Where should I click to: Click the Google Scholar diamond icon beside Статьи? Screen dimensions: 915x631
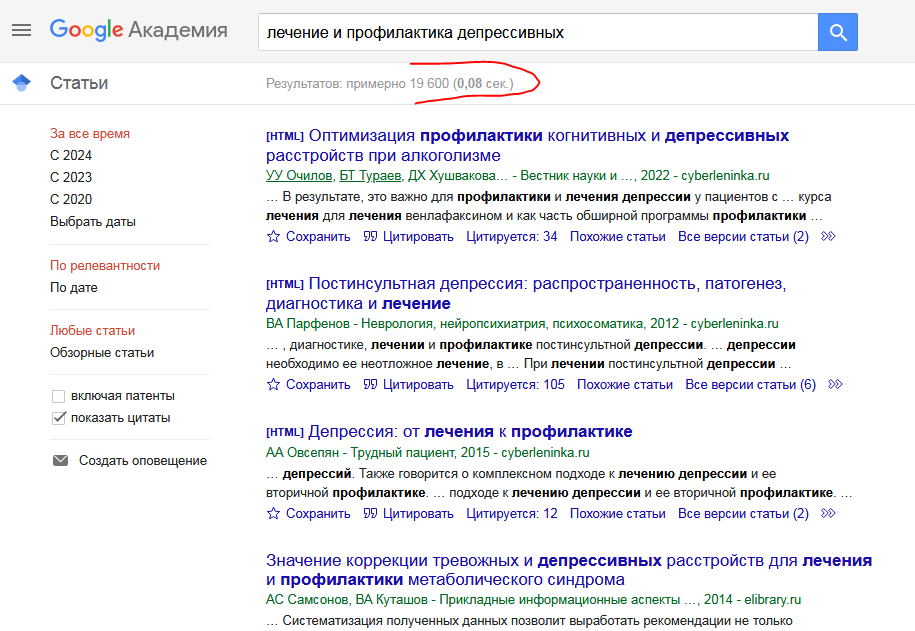[21, 83]
